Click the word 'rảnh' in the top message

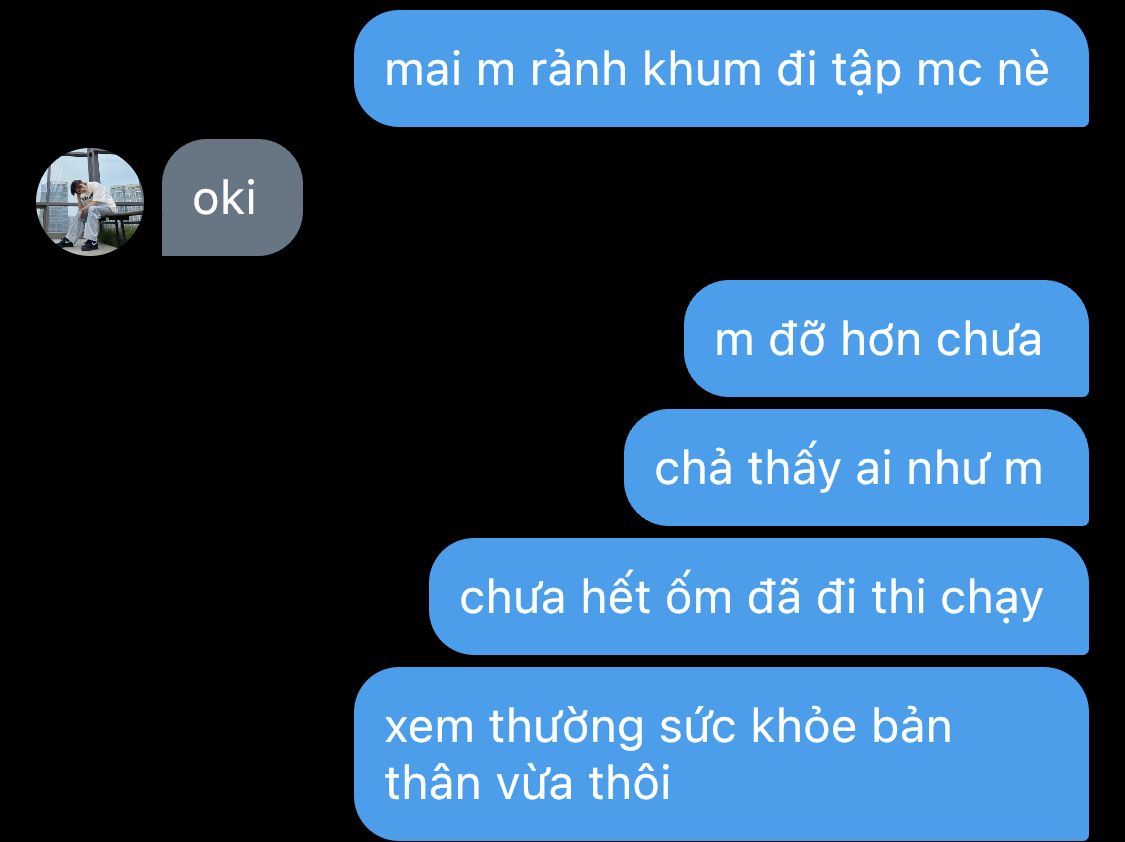(x=578, y=70)
